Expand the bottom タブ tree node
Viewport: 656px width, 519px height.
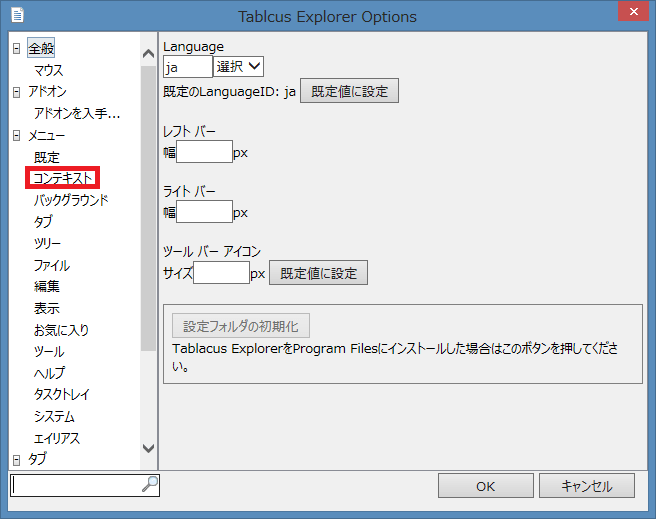pos(16,460)
